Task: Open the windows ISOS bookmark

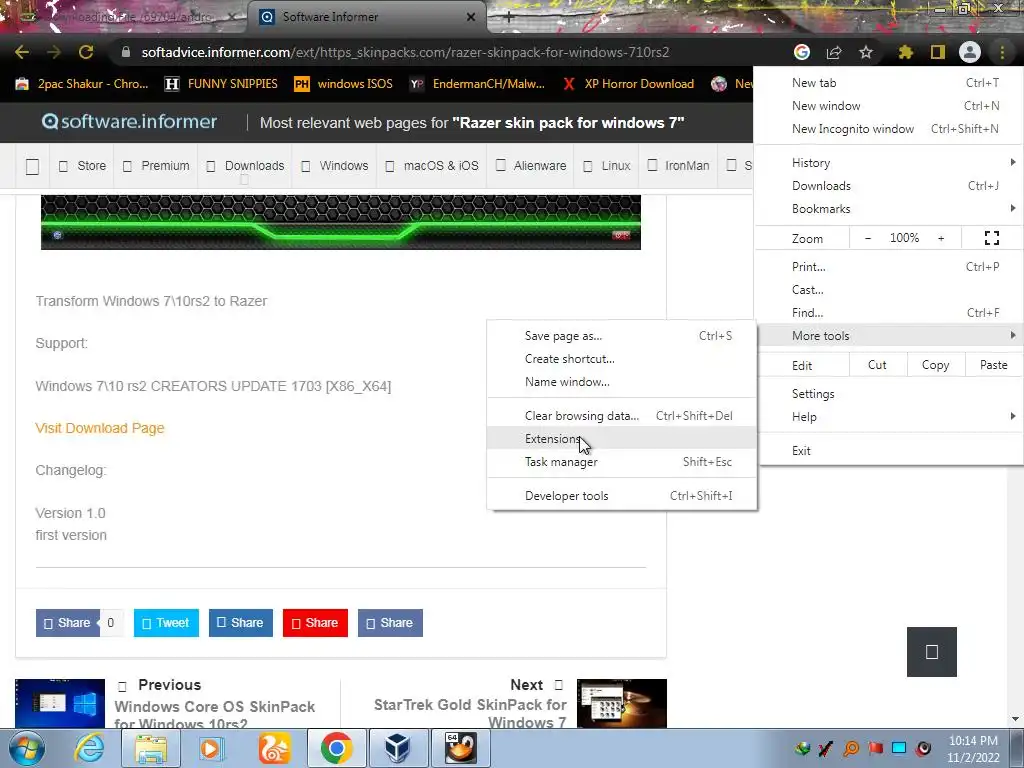Action: coord(344,84)
